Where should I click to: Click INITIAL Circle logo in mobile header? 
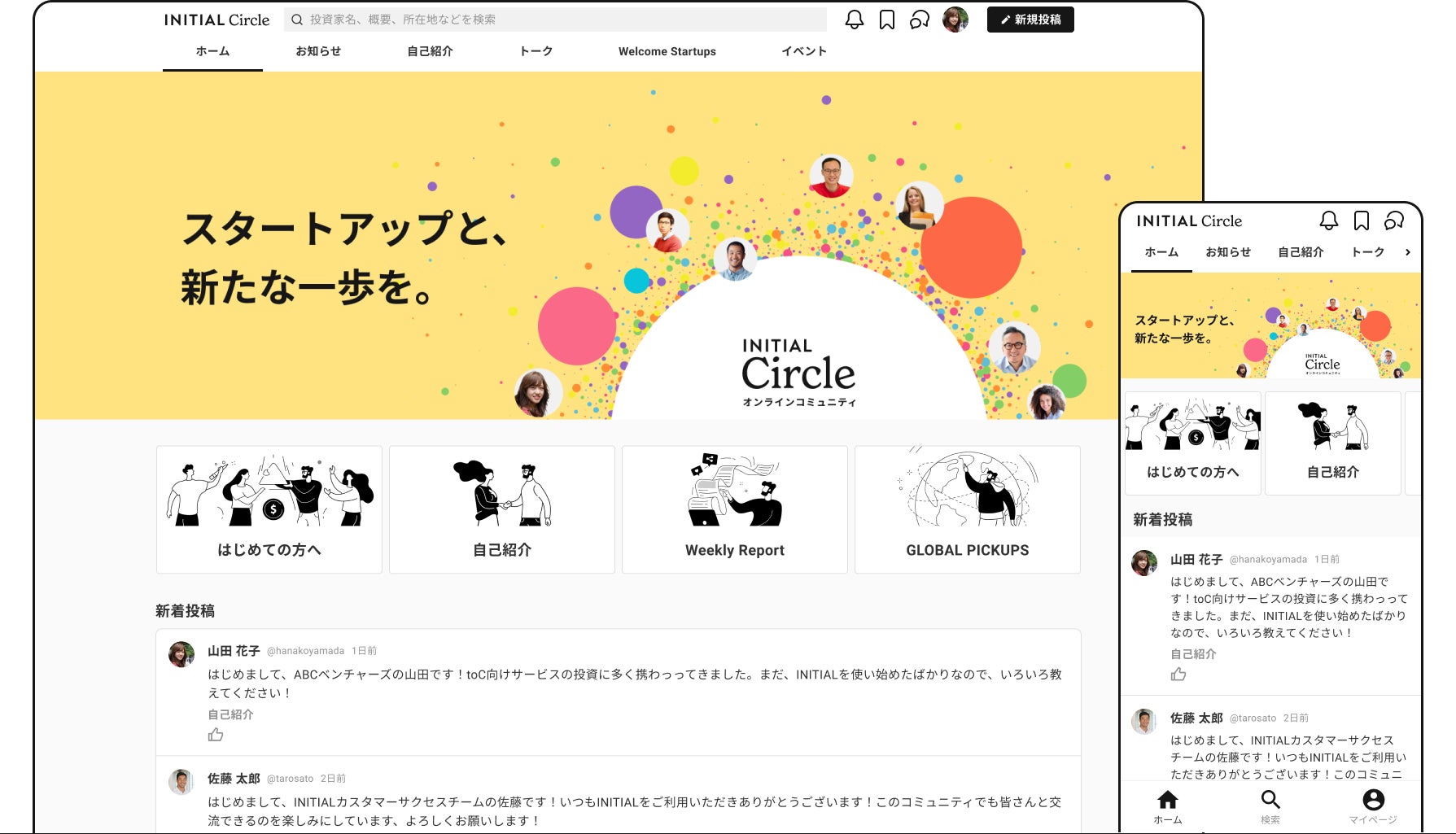coord(1189,221)
